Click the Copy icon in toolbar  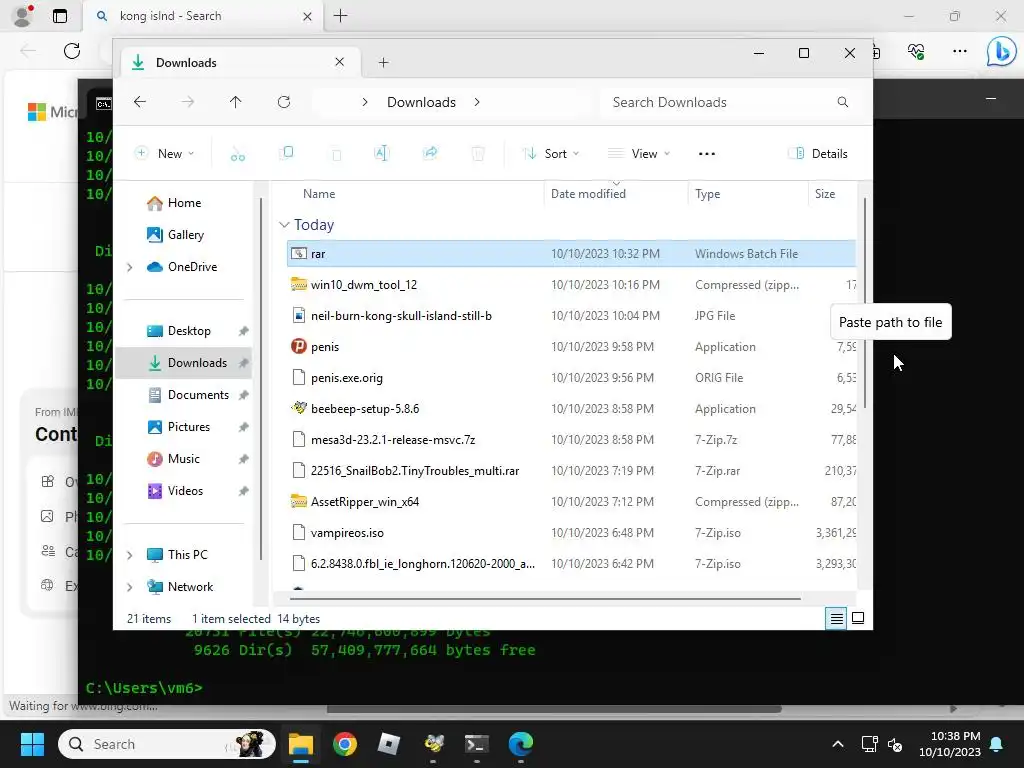(286, 153)
